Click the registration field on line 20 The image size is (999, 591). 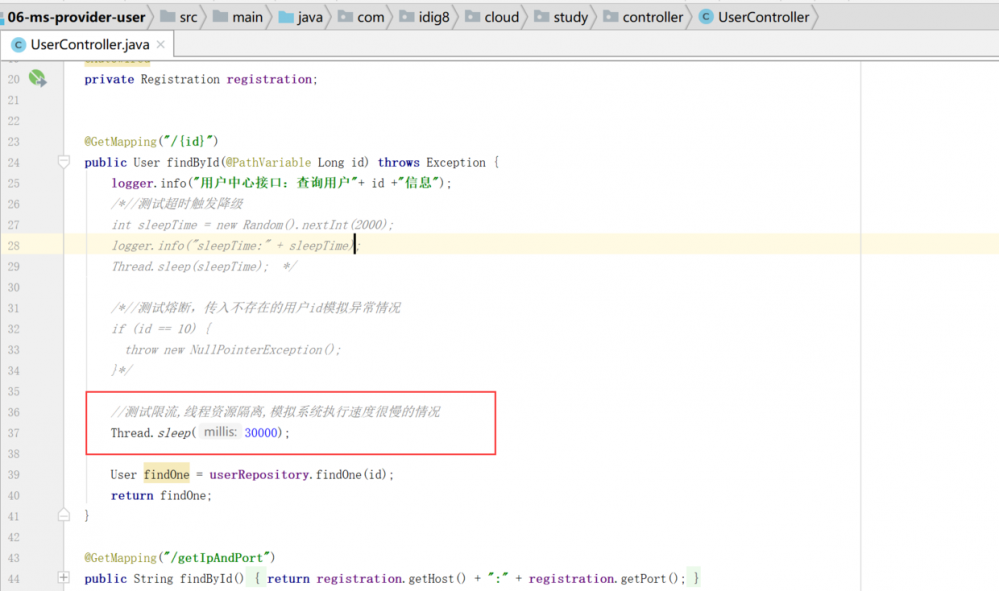point(269,79)
